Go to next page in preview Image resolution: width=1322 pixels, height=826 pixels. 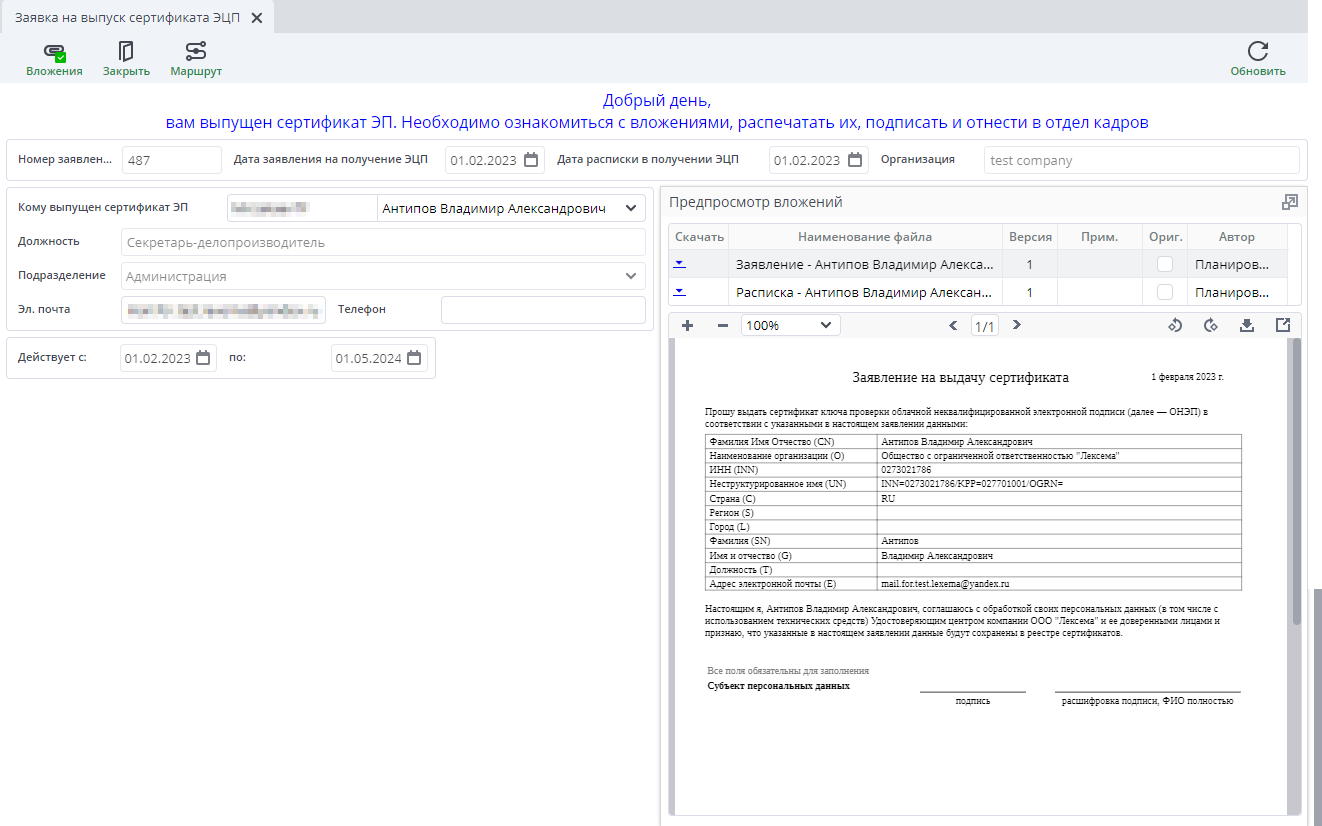1017,325
